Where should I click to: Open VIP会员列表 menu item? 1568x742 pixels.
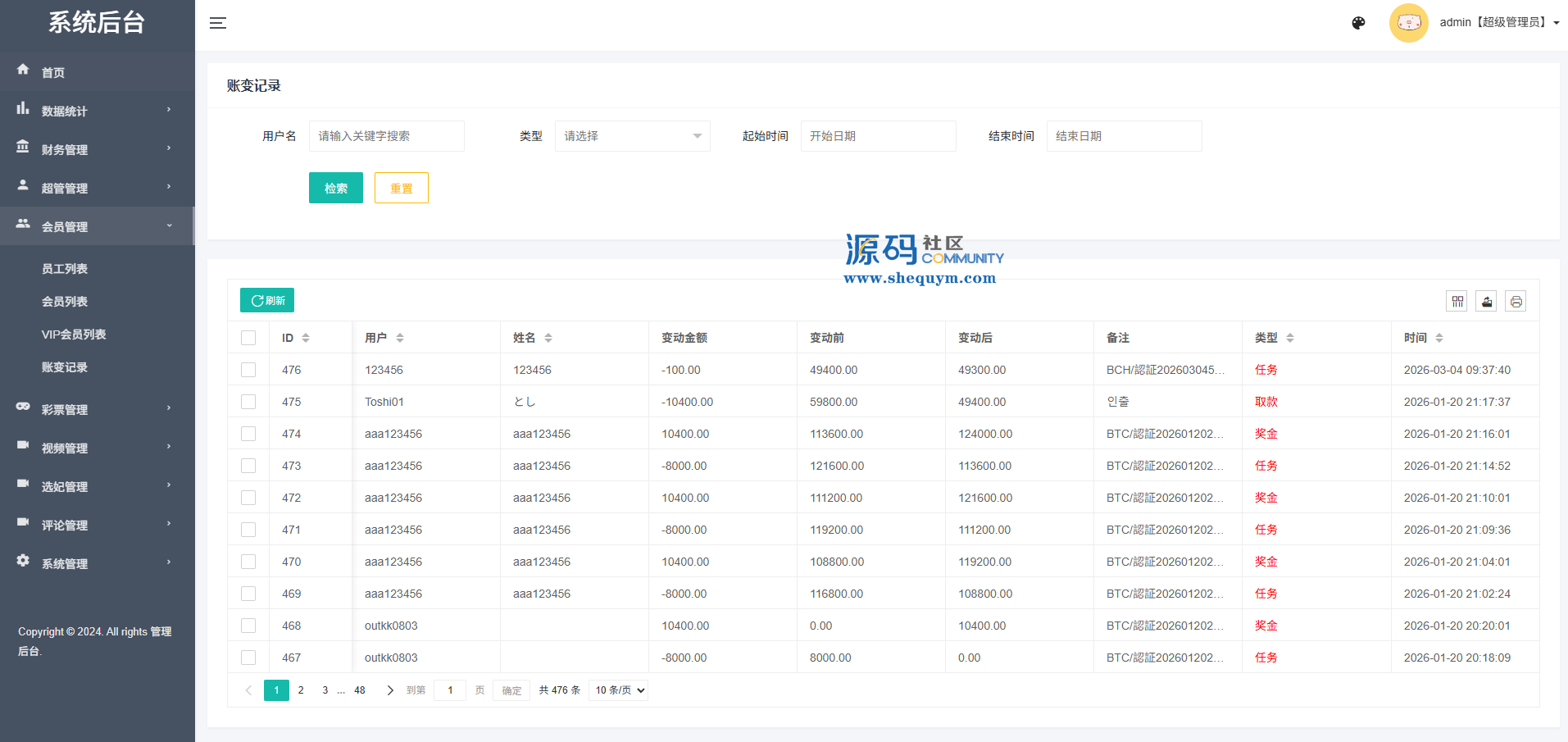74,335
